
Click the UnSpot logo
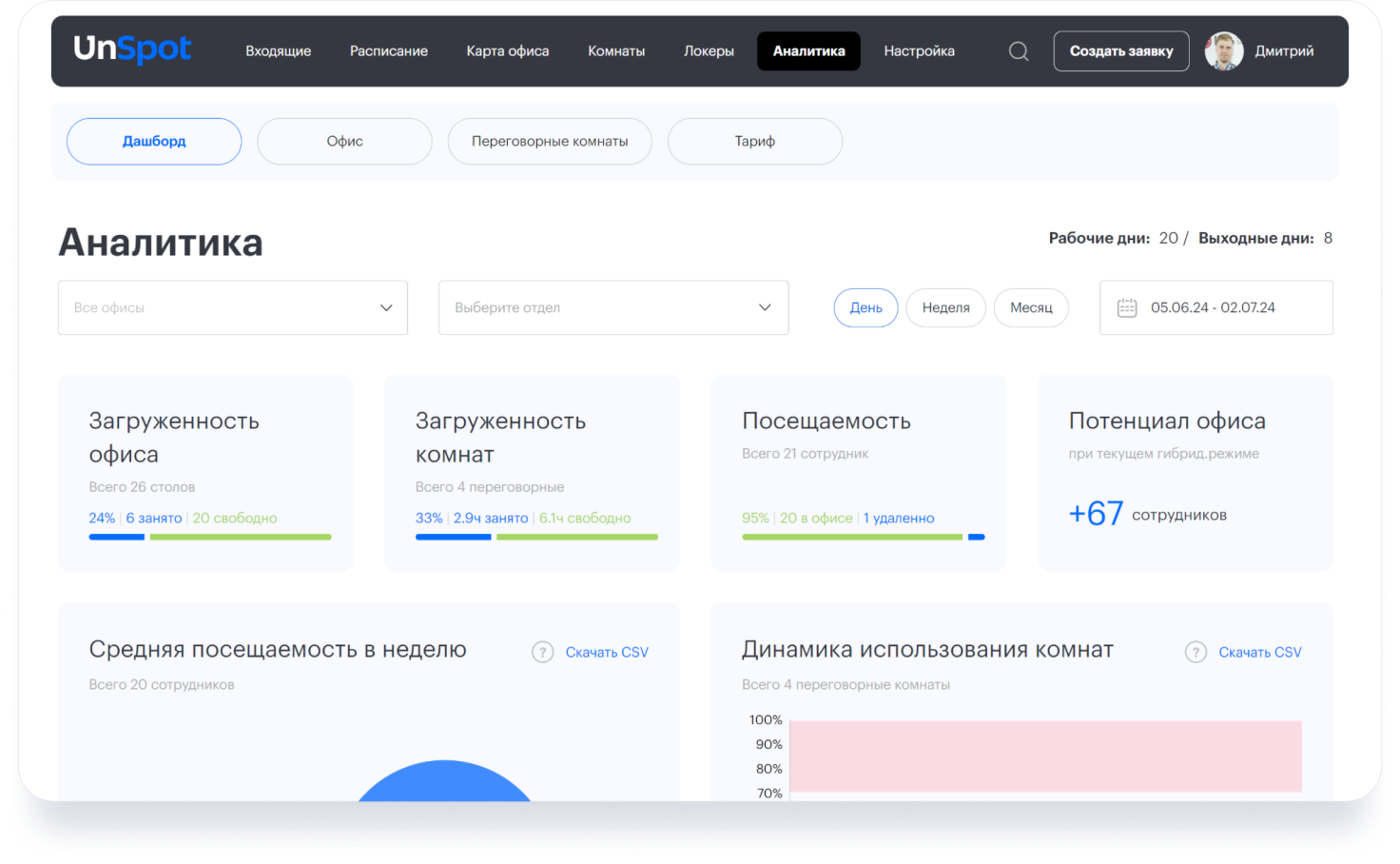pos(132,49)
